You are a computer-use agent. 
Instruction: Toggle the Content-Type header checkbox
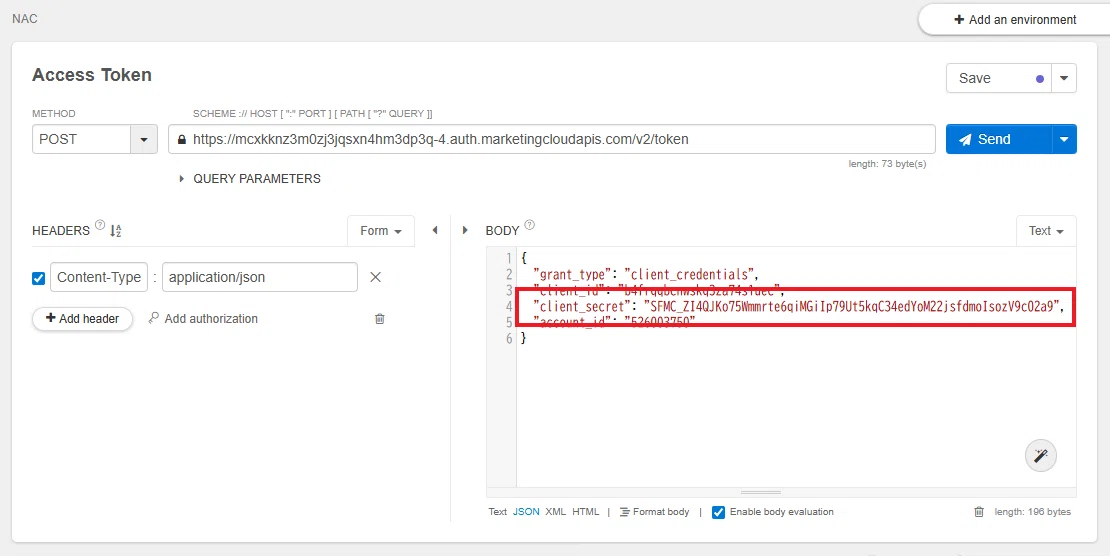coord(39,278)
